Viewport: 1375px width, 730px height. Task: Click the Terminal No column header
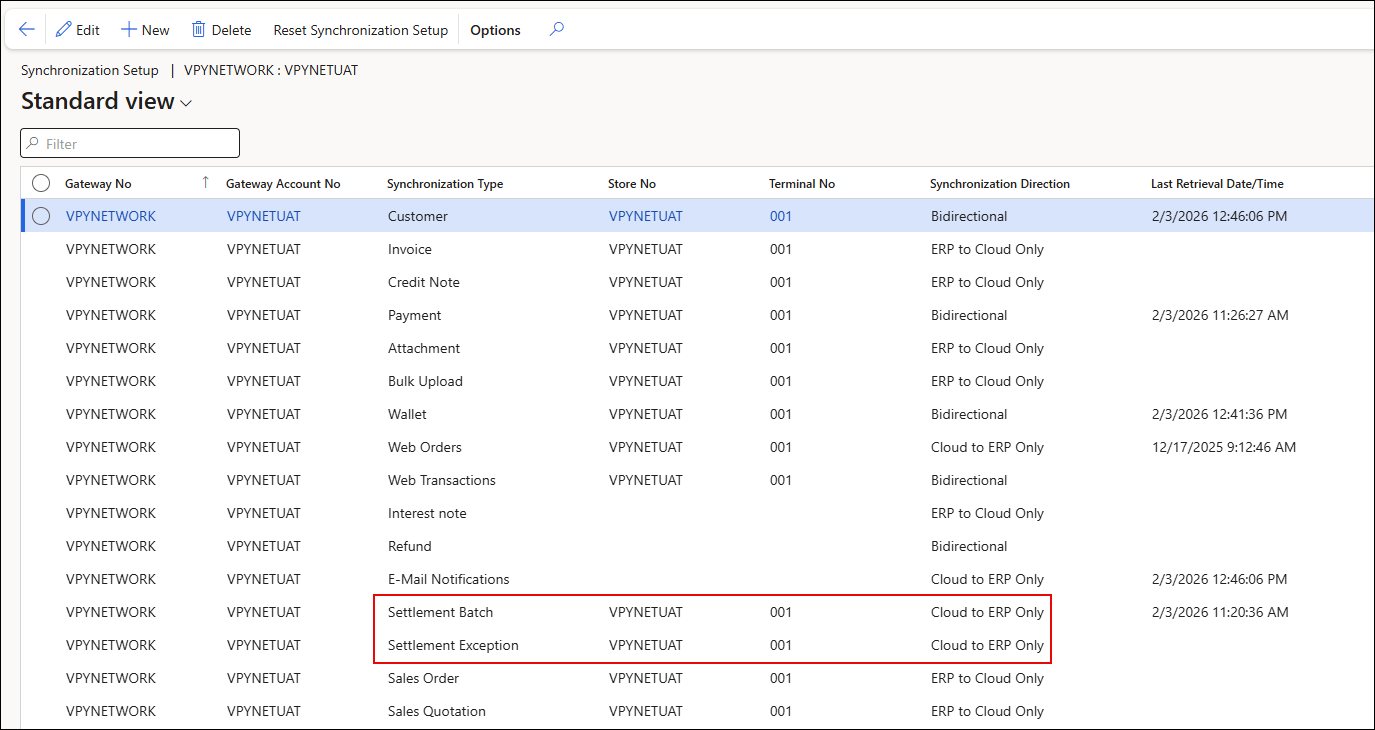coord(802,184)
